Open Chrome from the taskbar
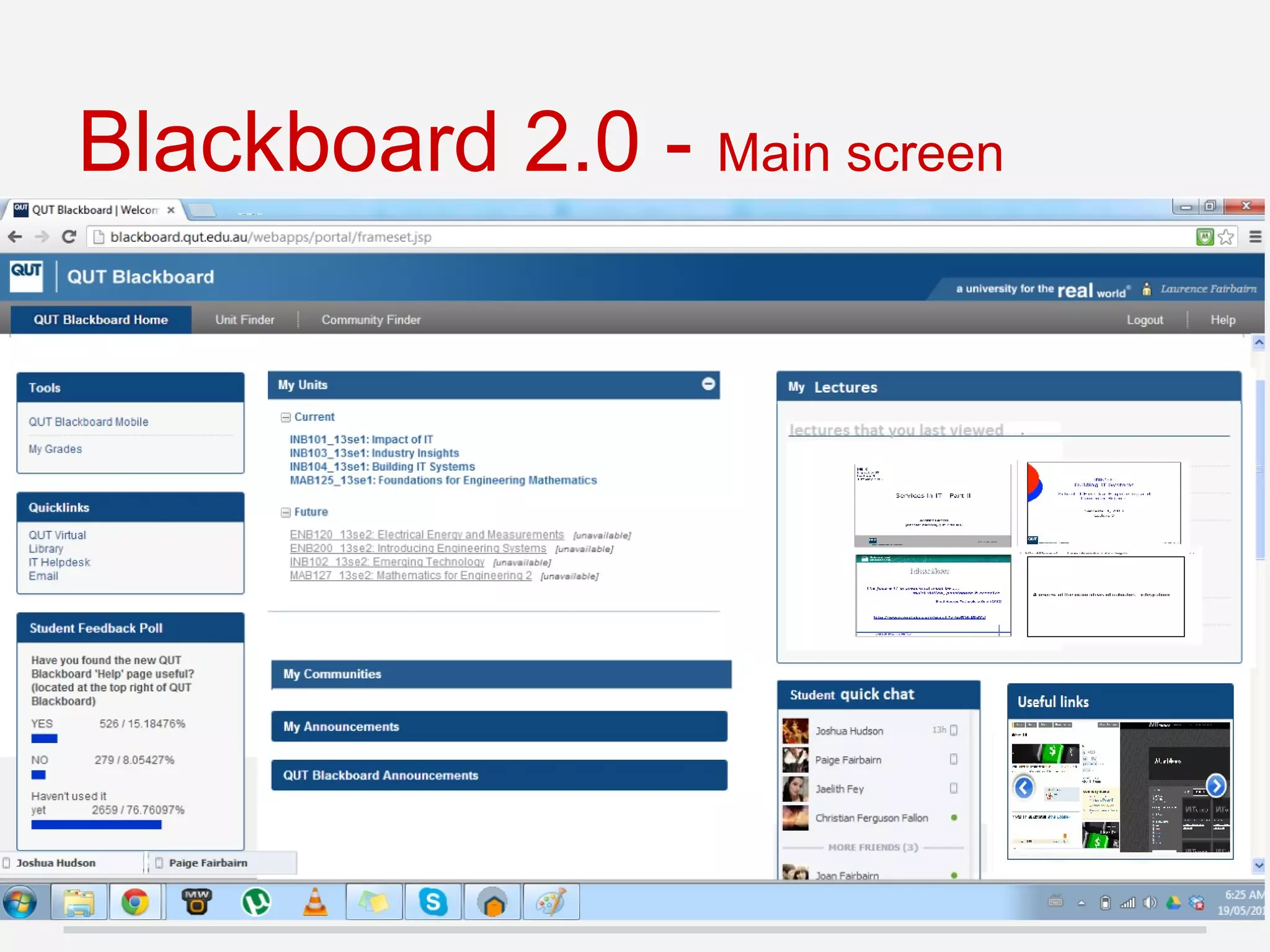Screen dimensions: 1270x952 coord(135,902)
